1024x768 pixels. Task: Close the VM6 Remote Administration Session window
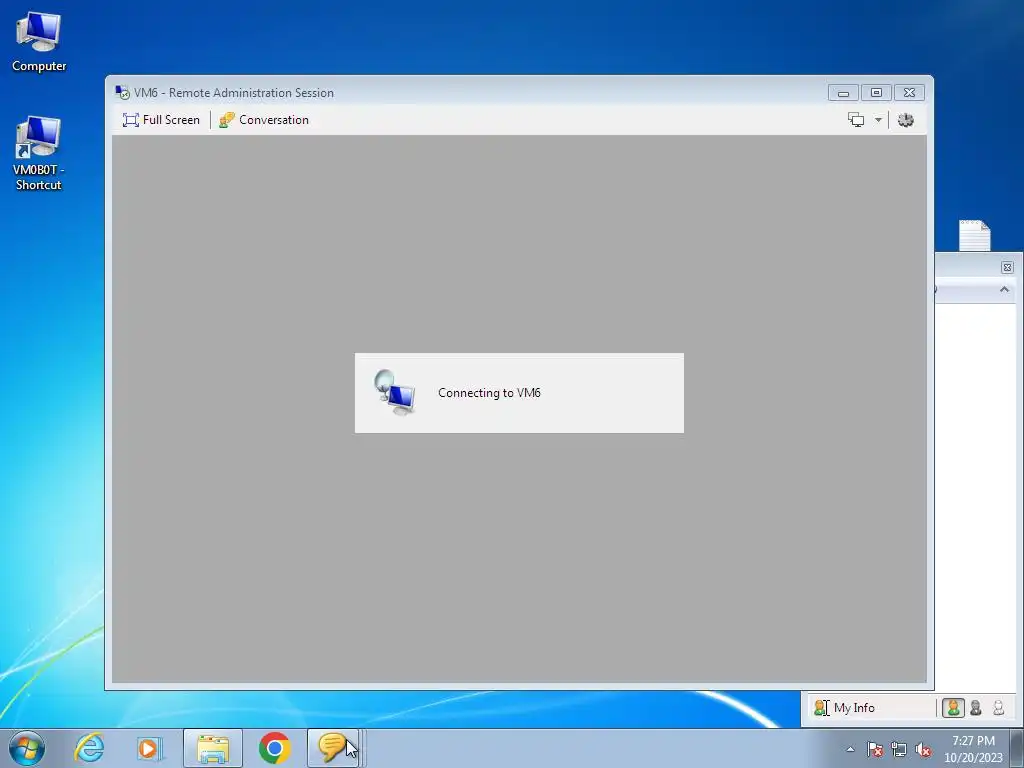coord(909,93)
